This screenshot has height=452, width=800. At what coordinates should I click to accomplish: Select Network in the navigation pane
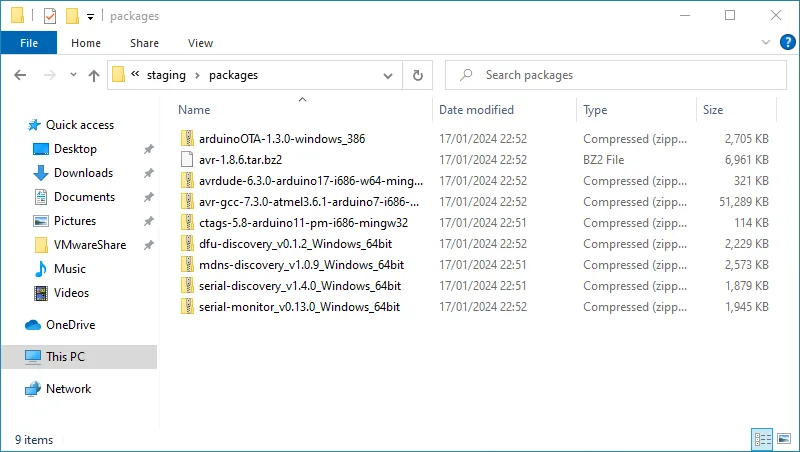(68, 389)
